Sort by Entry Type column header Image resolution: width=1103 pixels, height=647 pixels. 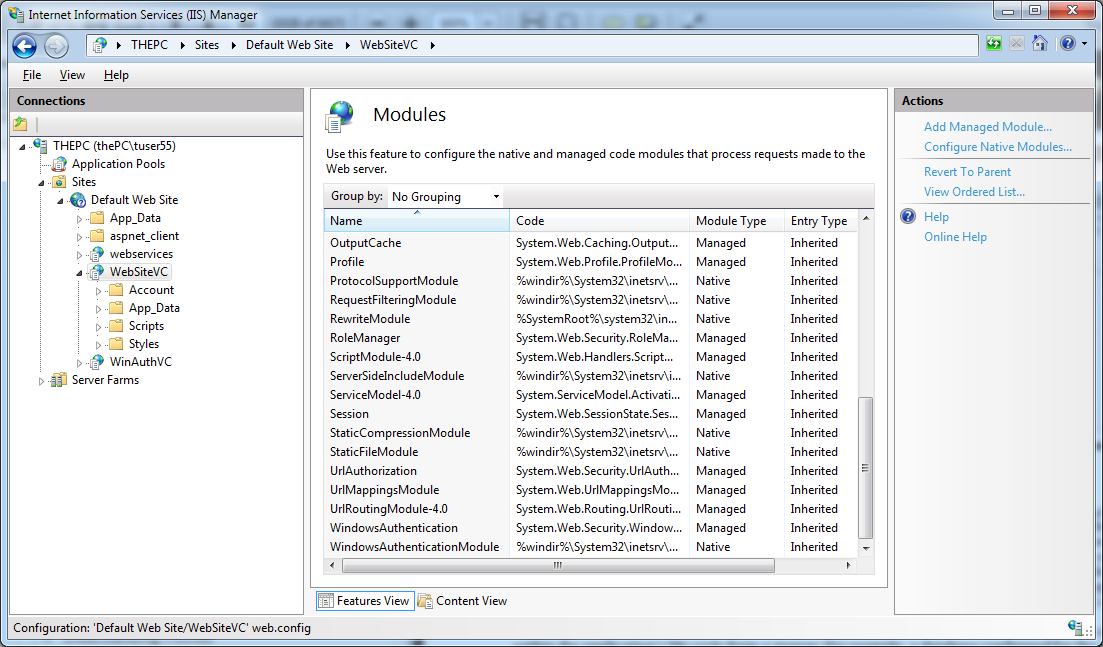coord(821,220)
